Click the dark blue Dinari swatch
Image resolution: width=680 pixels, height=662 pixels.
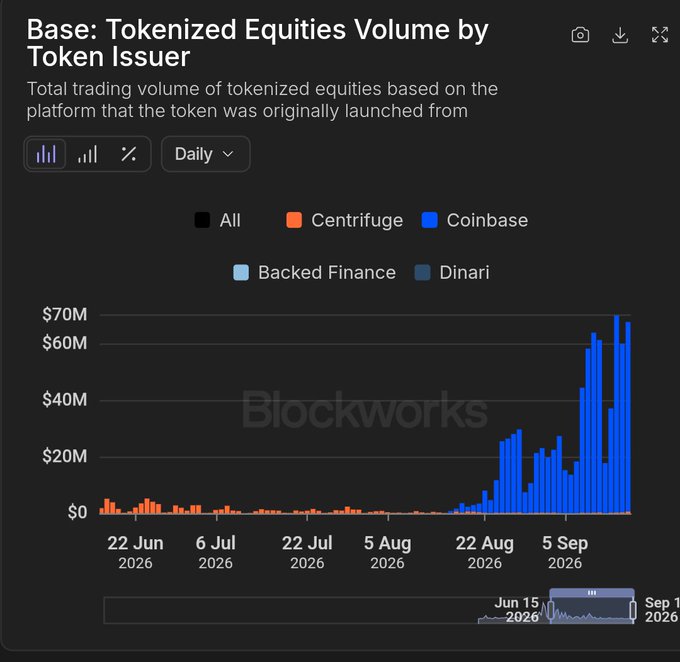(x=423, y=273)
